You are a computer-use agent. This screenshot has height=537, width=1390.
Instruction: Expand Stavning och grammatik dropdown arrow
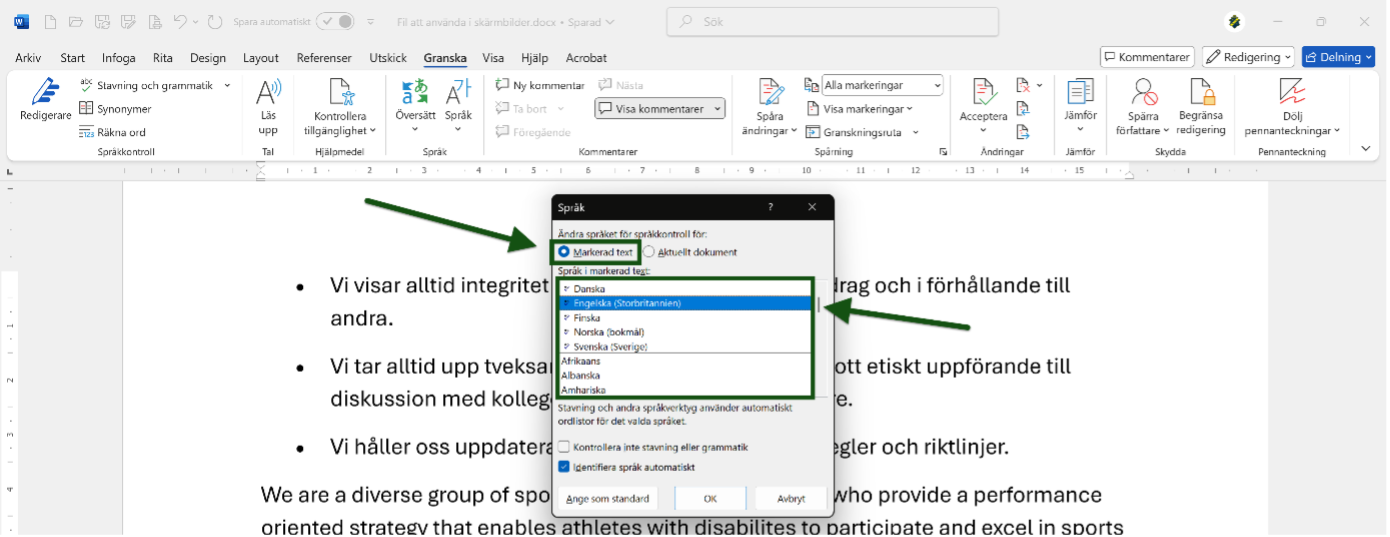coord(227,86)
